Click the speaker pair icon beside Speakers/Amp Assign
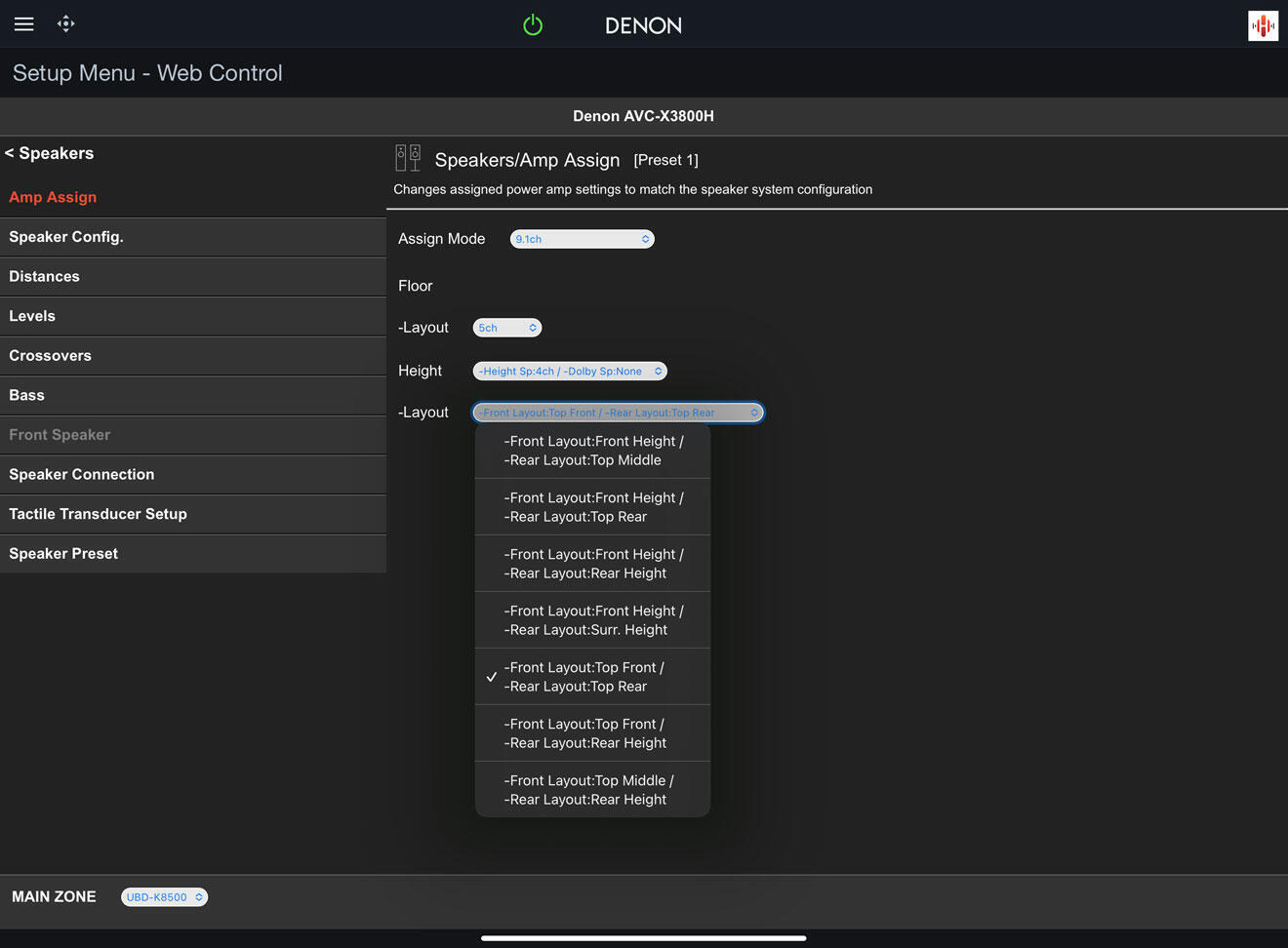1288x948 pixels. click(408, 158)
